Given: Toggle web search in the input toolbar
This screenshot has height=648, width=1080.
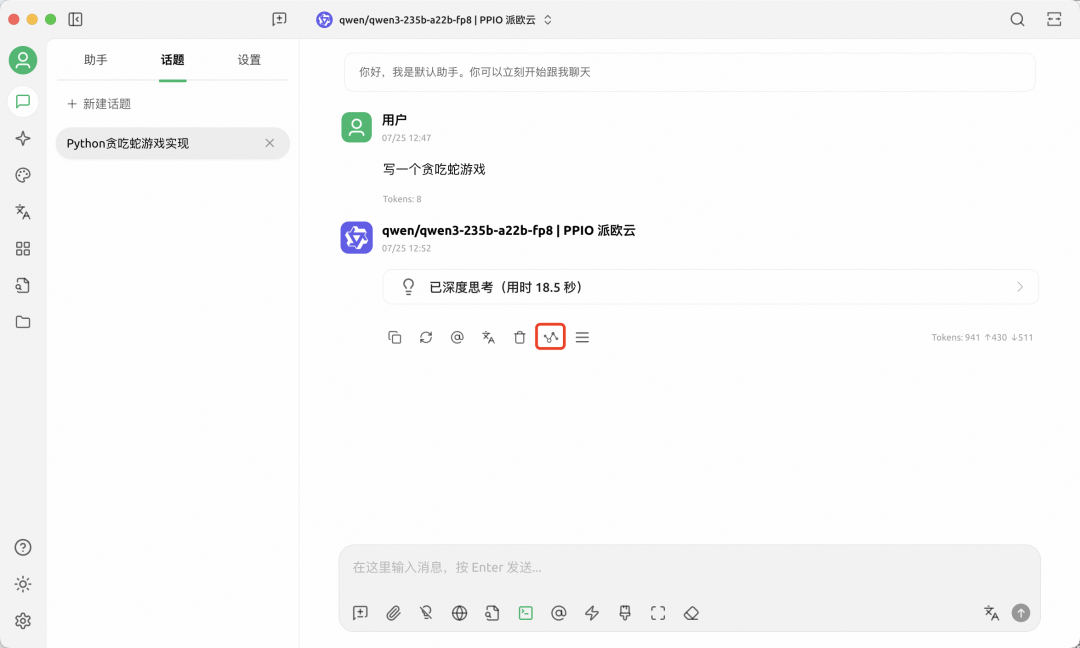Looking at the screenshot, I should [459, 612].
